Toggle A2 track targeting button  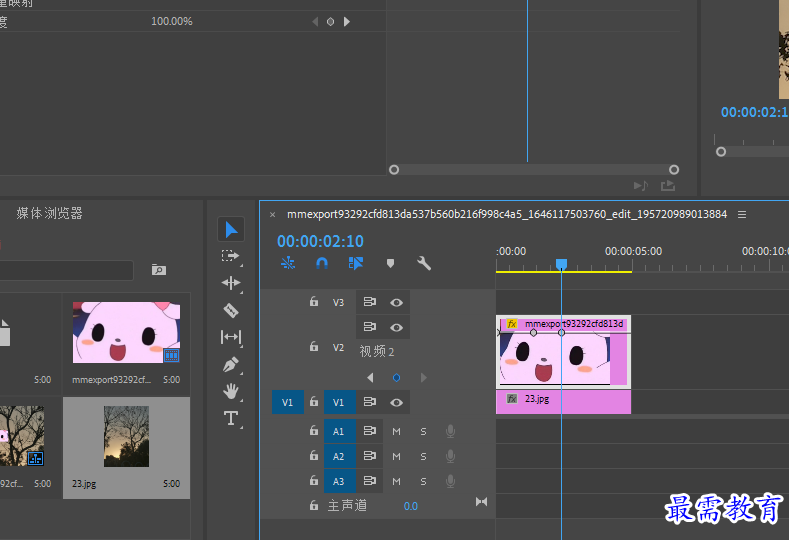click(x=340, y=456)
